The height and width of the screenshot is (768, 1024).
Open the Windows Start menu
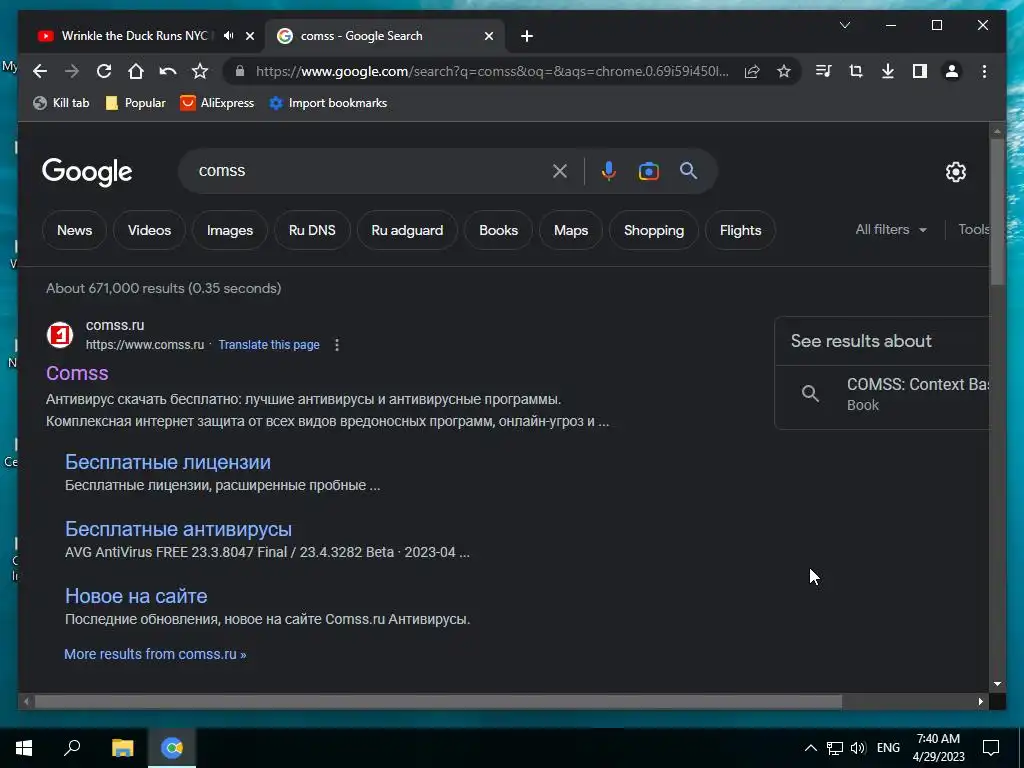point(24,748)
